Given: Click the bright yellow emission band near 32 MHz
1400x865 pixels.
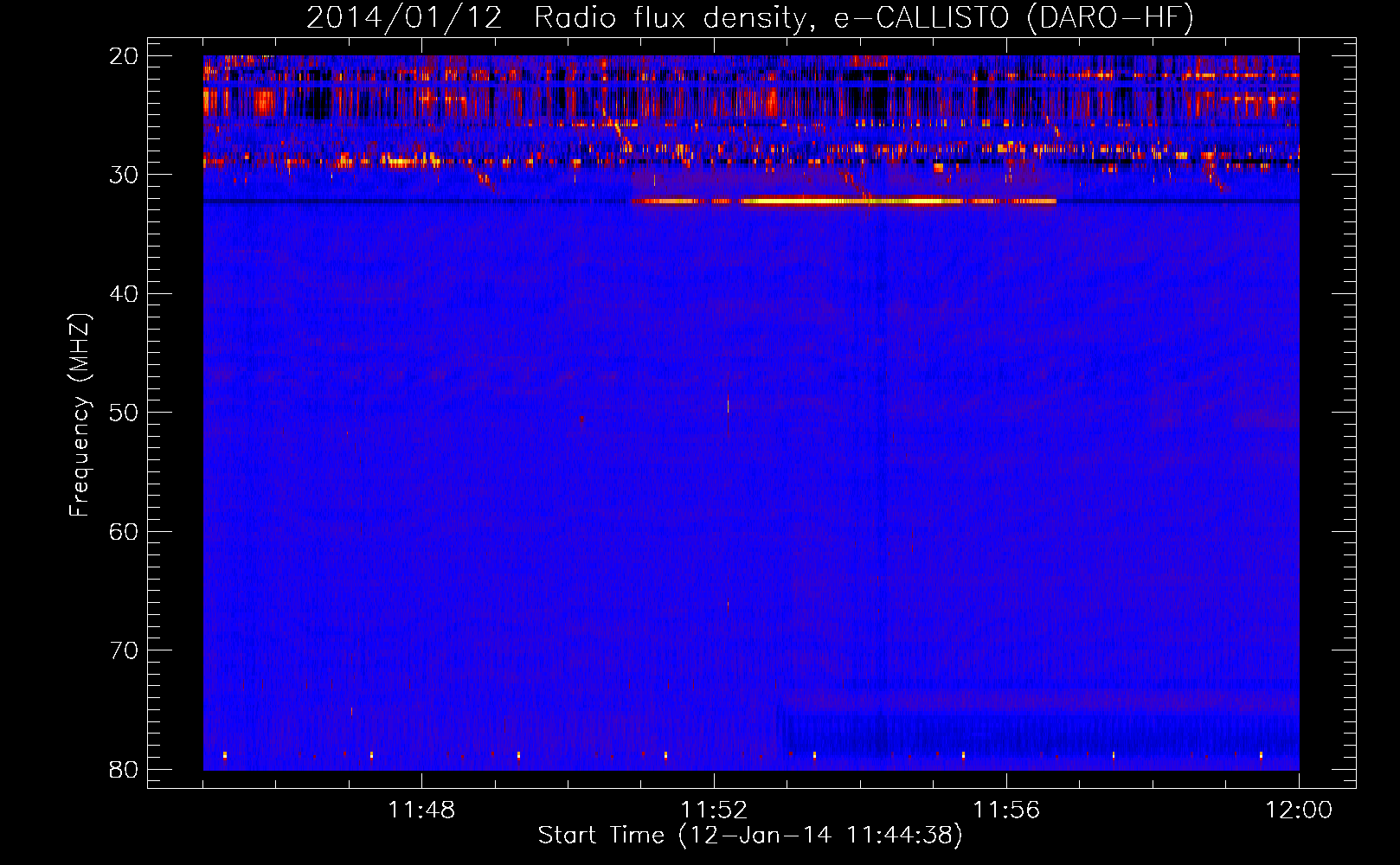Looking at the screenshot, I should (x=844, y=202).
